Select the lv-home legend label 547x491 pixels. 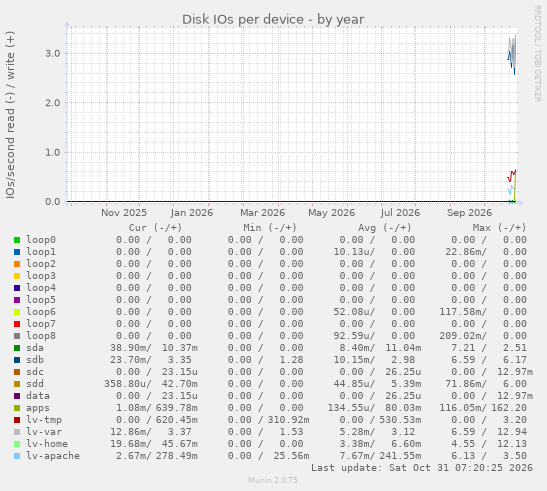[x=47, y=444]
